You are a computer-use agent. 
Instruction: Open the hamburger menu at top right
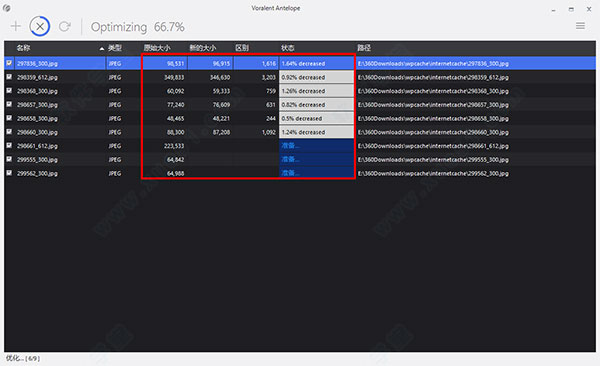click(x=580, y=26)
